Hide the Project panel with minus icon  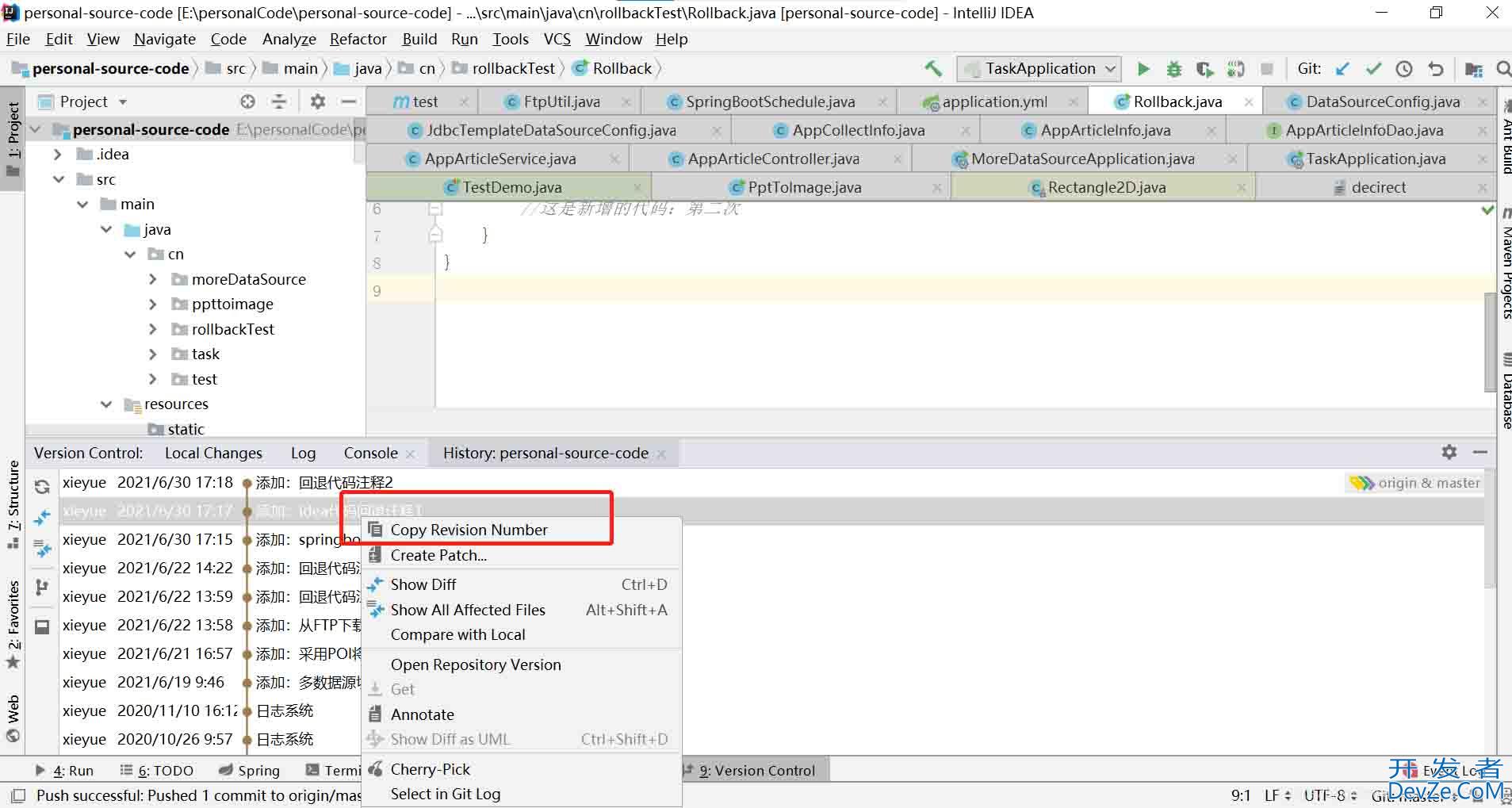348,101
